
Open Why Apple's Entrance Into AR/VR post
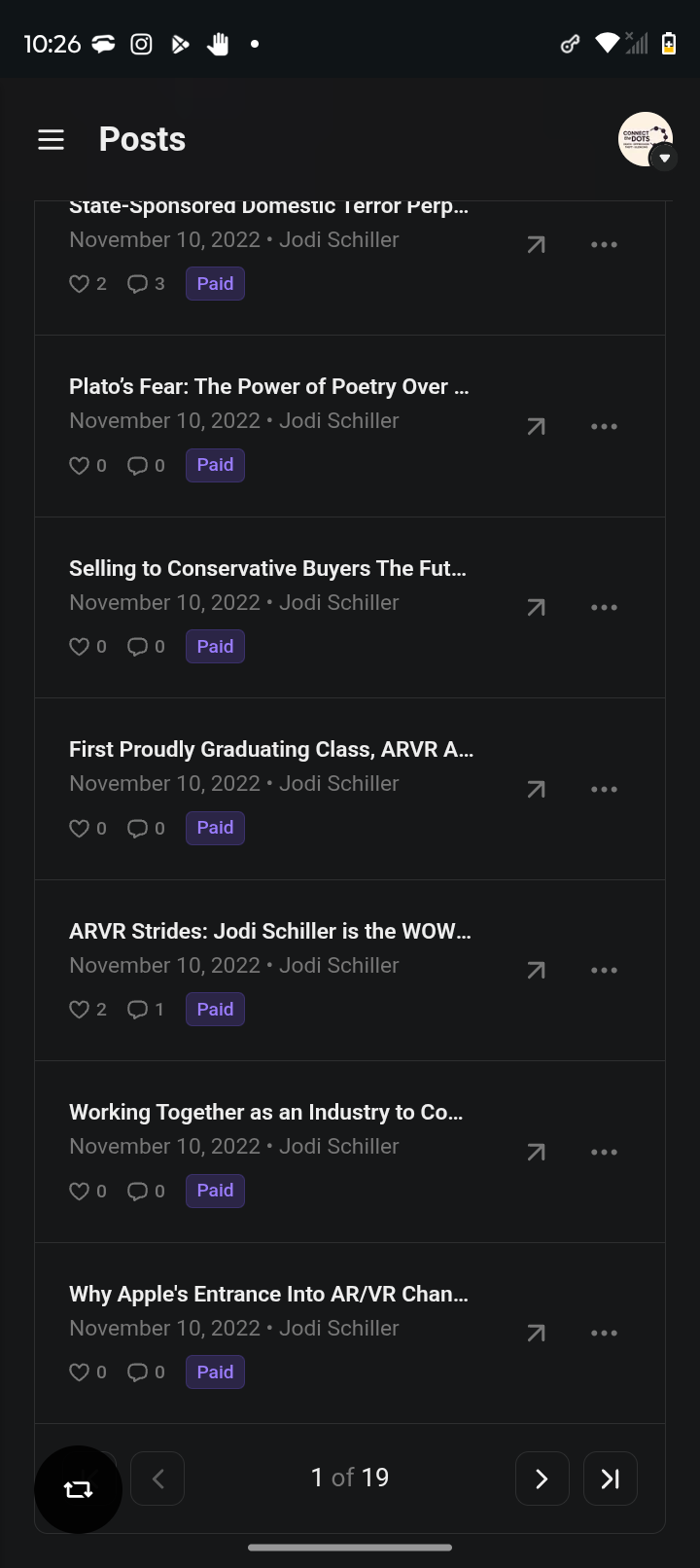pos(268,1295)
